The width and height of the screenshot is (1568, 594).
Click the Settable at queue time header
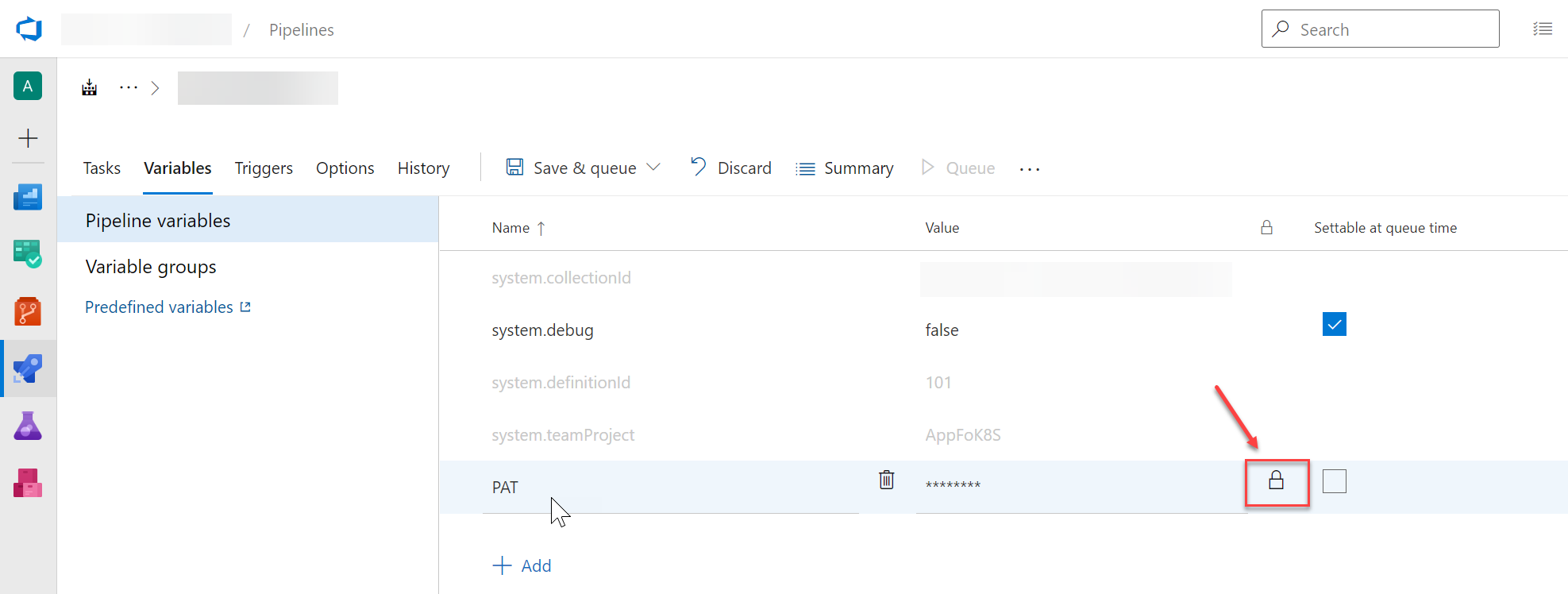pyautogui.click(x=1385, y=228)
